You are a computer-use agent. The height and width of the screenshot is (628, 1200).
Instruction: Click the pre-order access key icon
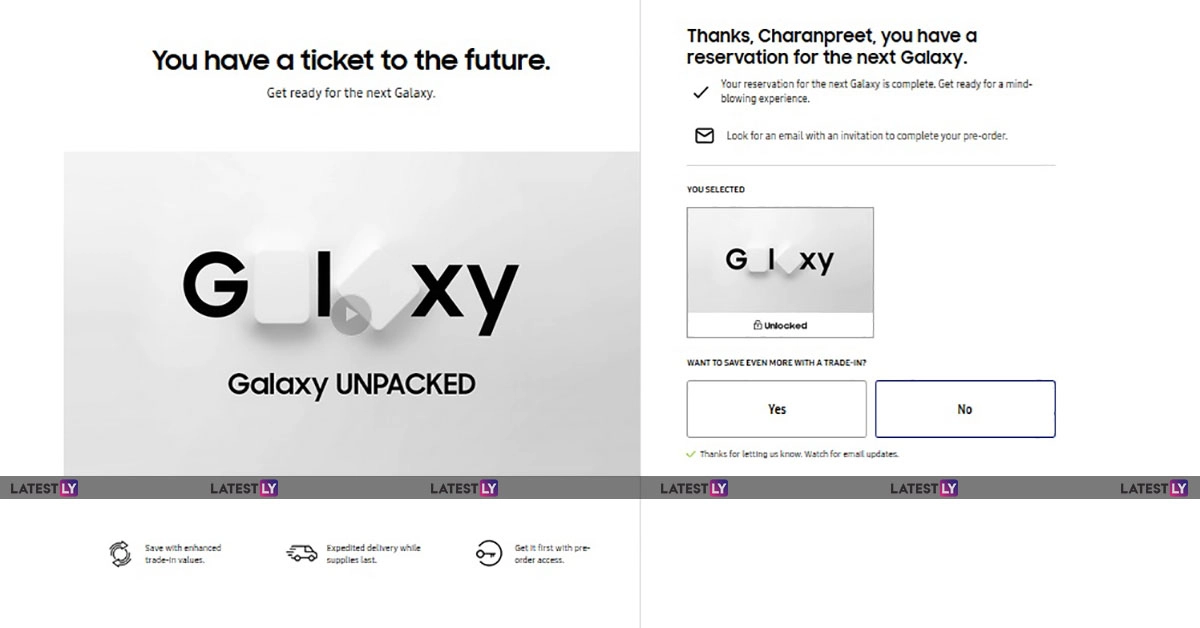pos(489,553)
